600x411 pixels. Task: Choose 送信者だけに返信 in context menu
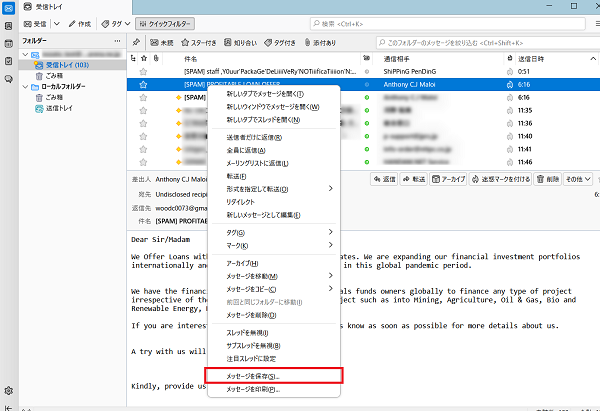[x=274, y=137]
